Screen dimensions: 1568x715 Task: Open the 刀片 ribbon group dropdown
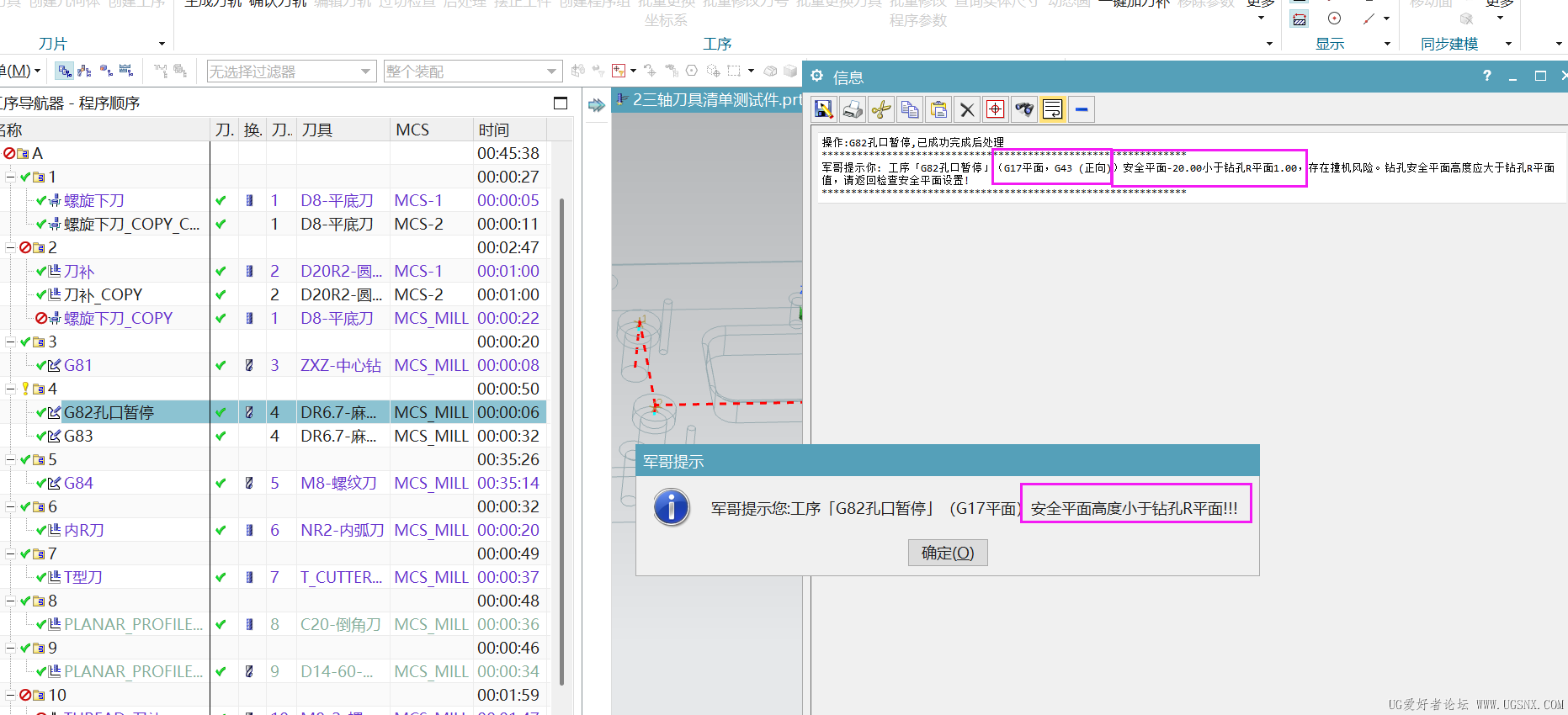tap(162, 44)
